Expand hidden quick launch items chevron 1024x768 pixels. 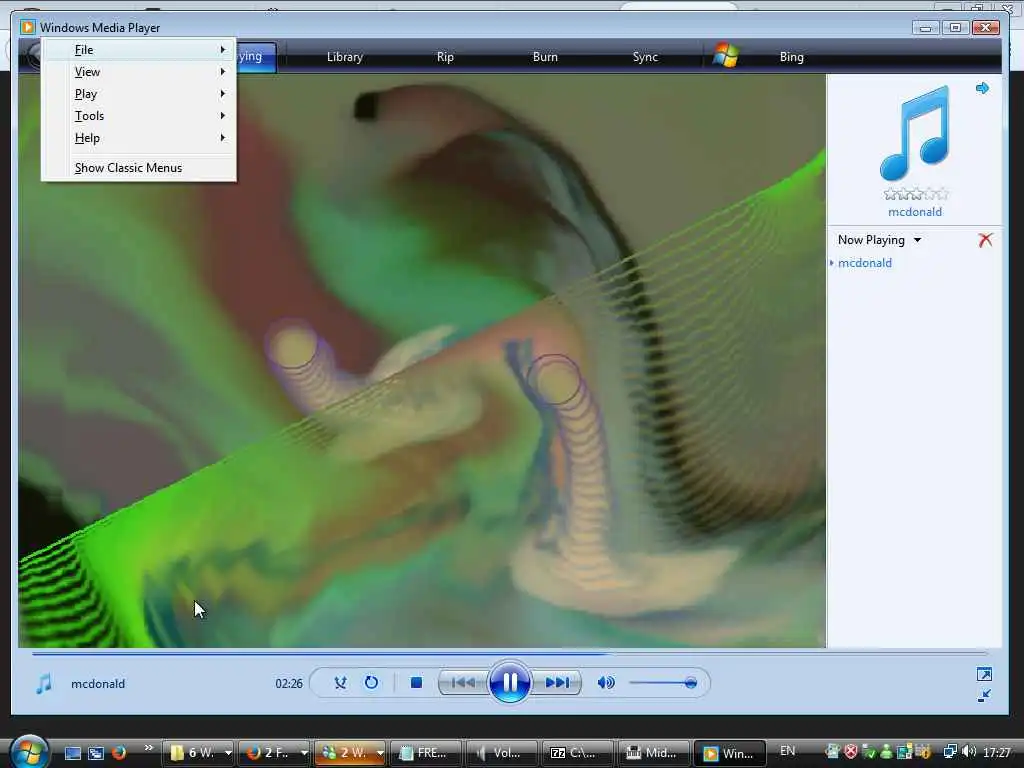pos(149,748)
